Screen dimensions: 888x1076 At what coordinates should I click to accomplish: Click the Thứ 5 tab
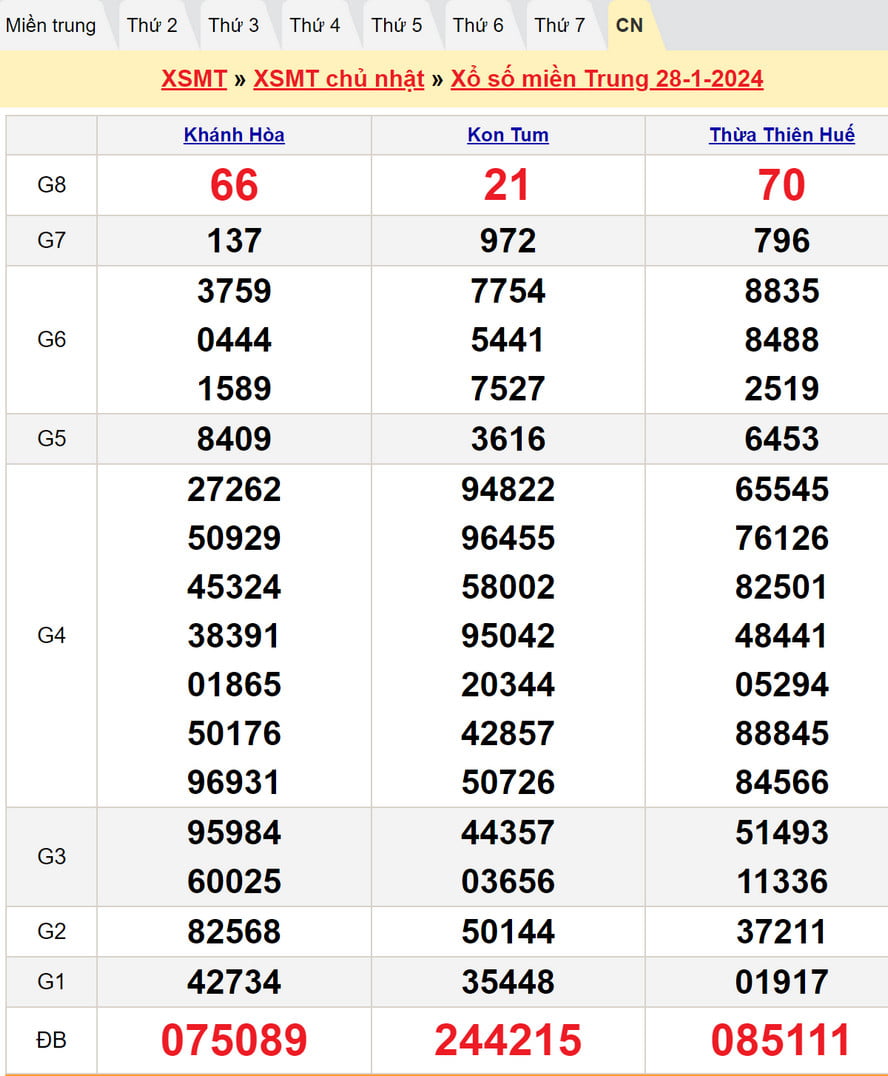(x=397, y=25)
